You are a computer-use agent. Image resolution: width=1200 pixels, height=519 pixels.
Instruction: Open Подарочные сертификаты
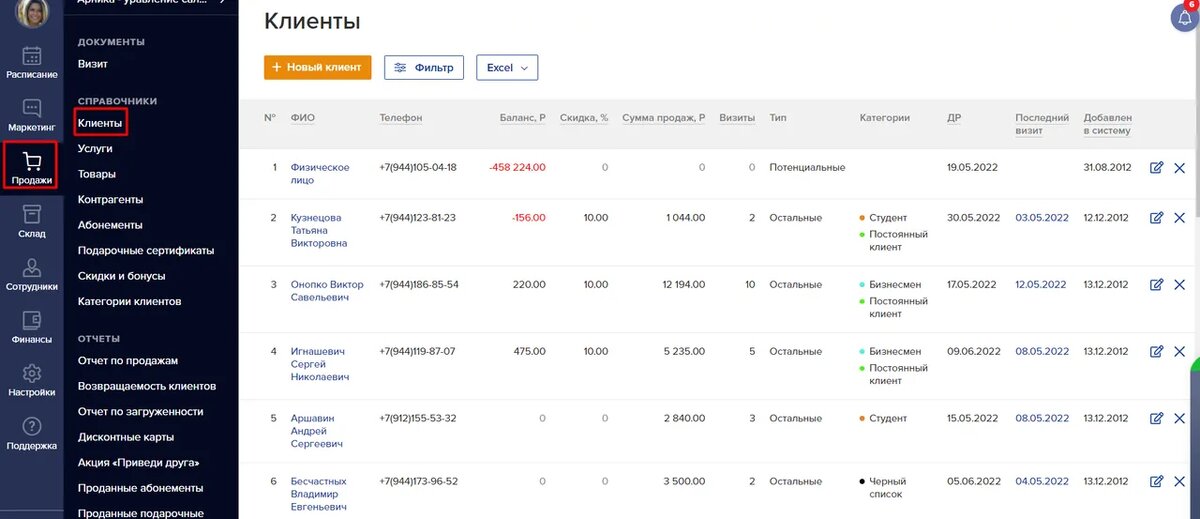pyautogui.click(x=146, y=251)
